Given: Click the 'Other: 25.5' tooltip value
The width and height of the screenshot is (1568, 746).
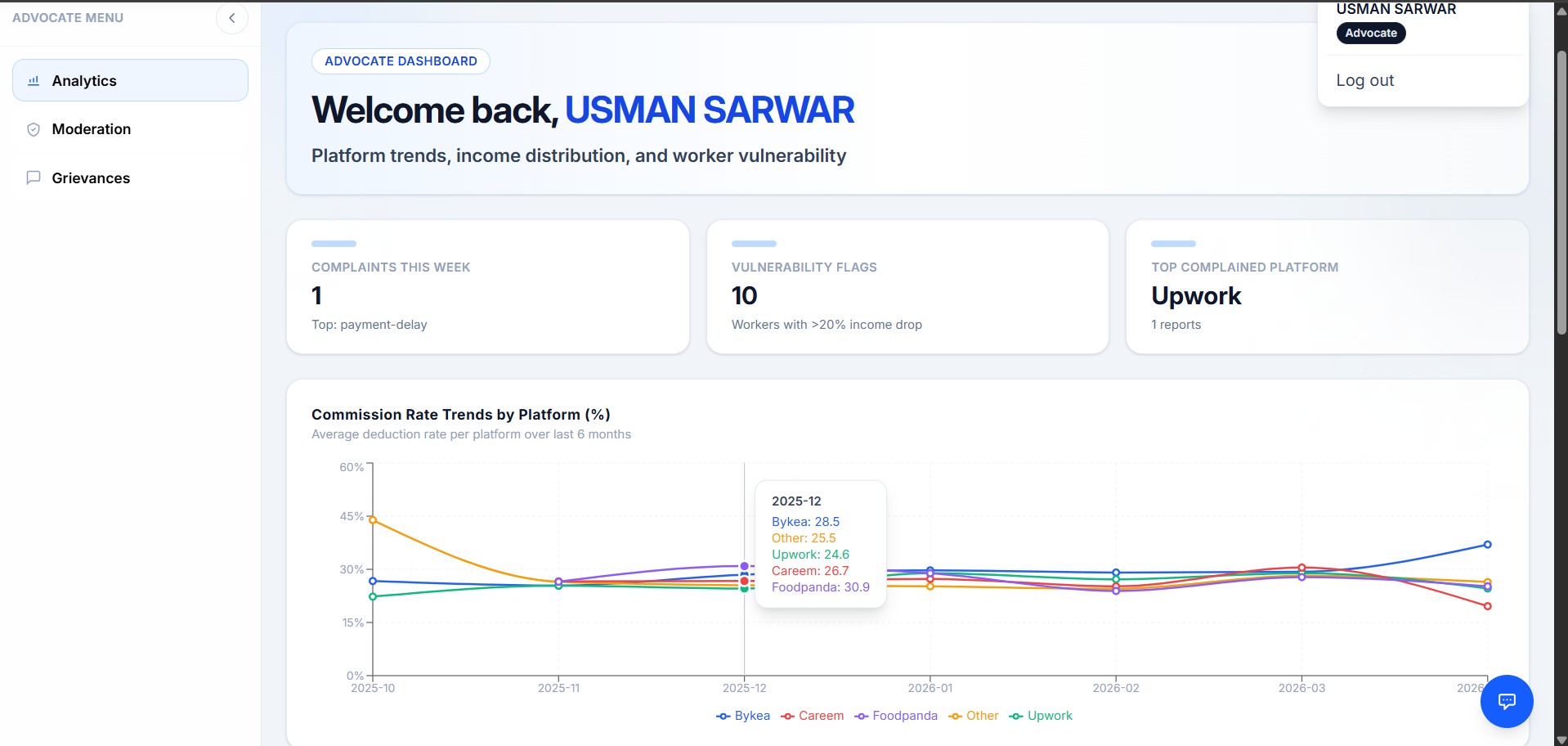Looking at the screenshot, I should click(x=804, y=538).
